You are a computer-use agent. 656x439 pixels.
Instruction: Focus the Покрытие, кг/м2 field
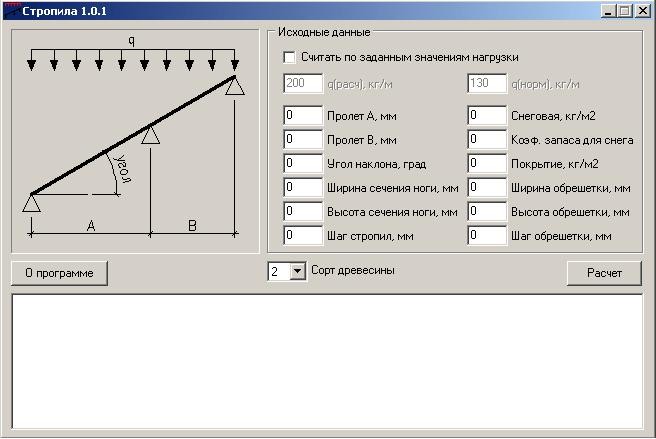487,163
